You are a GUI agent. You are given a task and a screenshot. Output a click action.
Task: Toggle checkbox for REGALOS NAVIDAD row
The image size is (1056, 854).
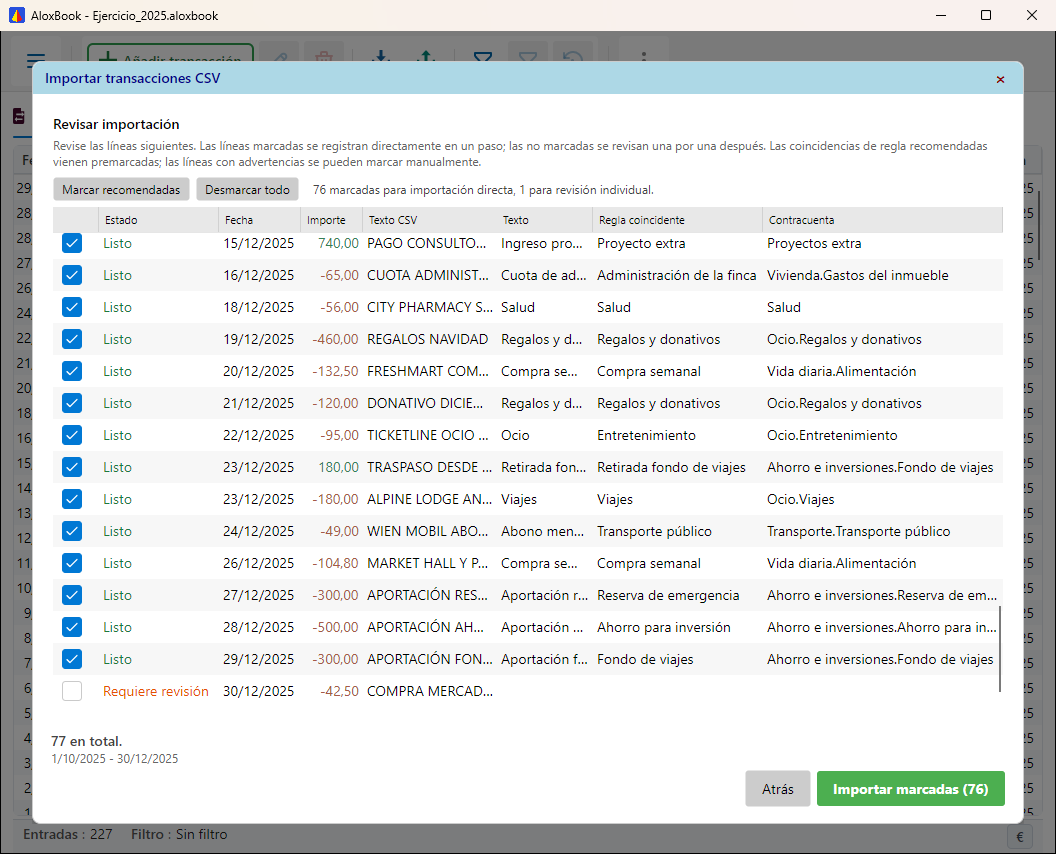pyautogui.click(x=72, y=339)
